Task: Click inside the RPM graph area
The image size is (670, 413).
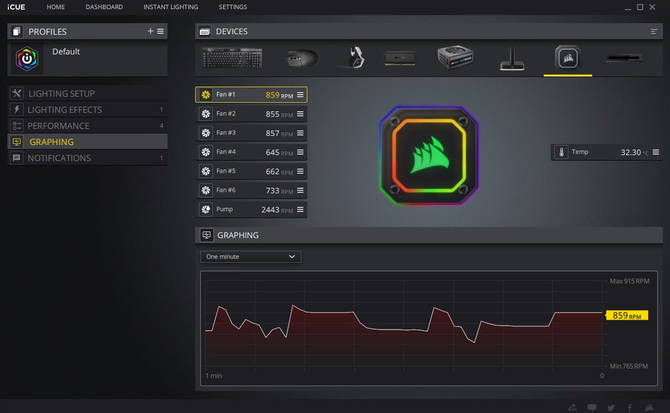Action: [x=404, y=324]
